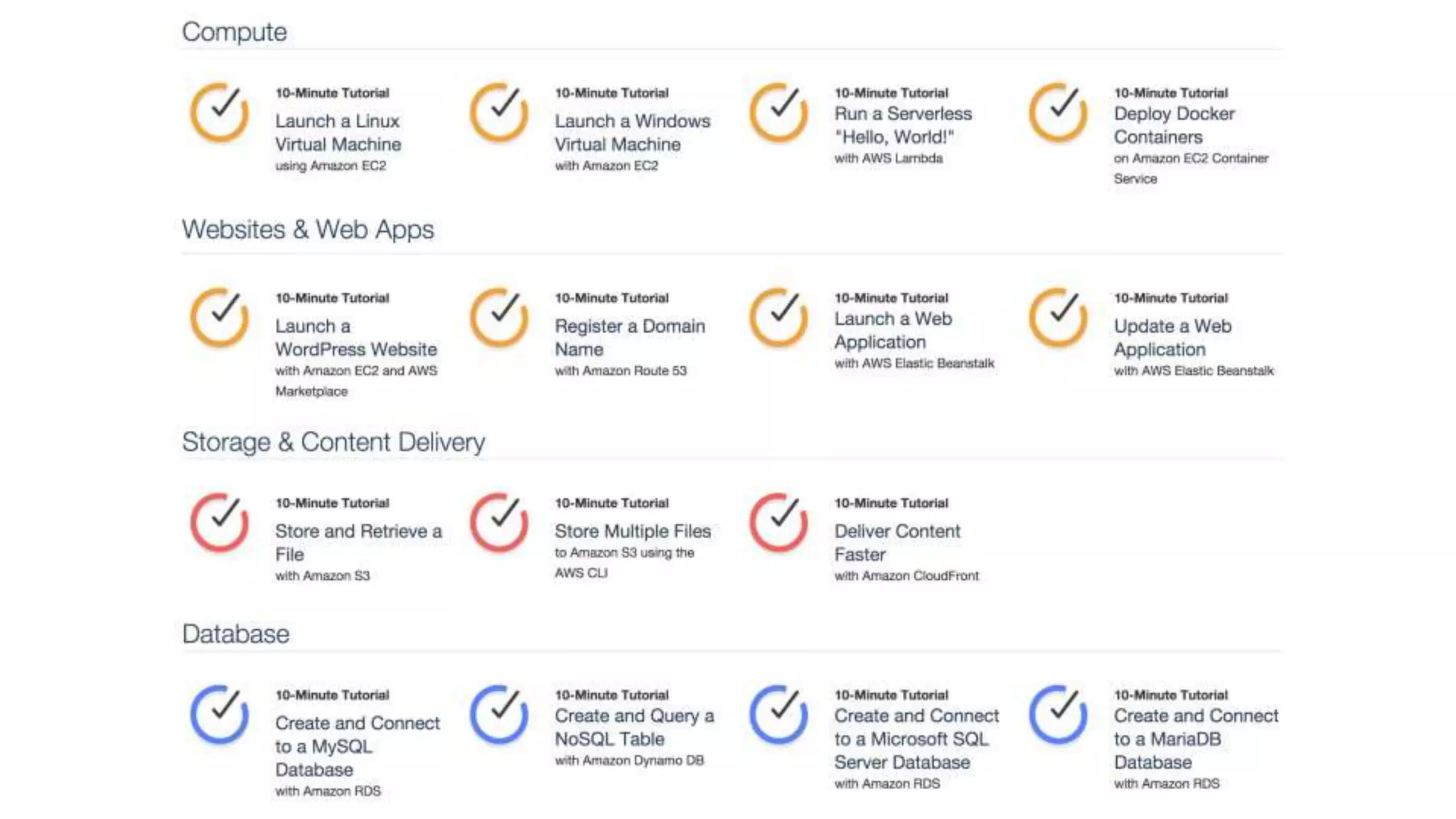Screen dimensions: 1456x819
Task: Open the Microsoft SQL Server Database tutorial
Action: pos(916,739)
